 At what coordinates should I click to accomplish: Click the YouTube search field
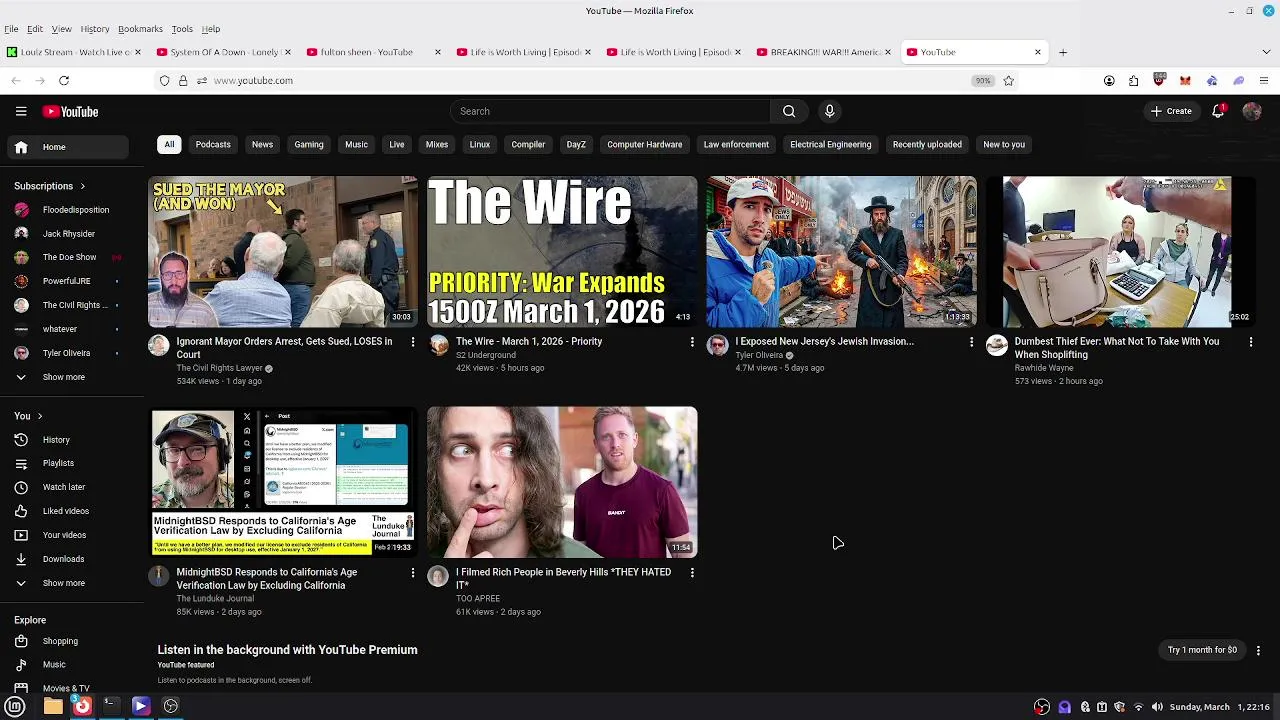pos(610,111)
